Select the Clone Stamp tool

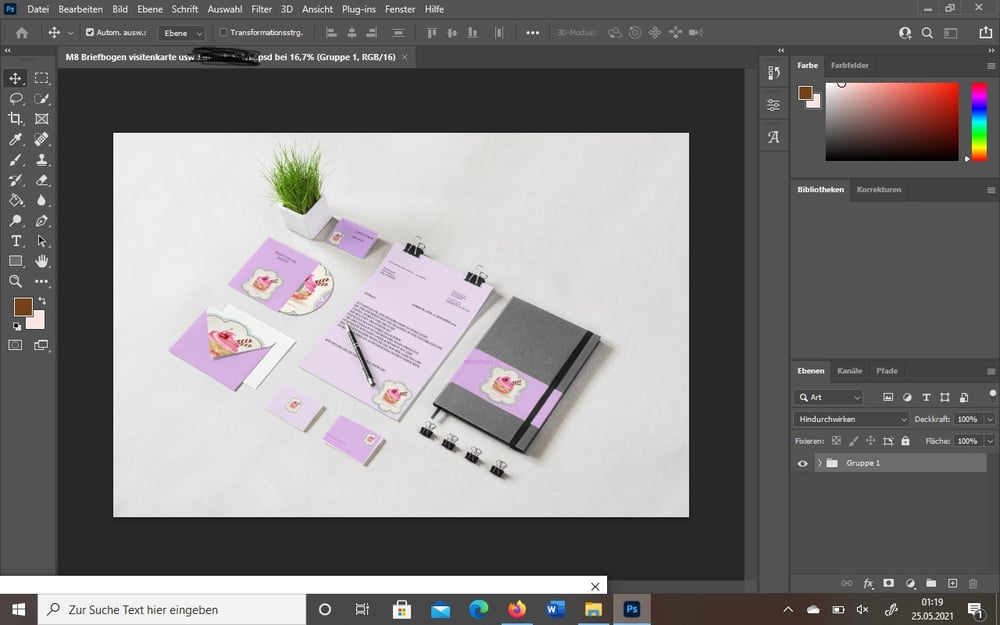click(x=41, y=159)
